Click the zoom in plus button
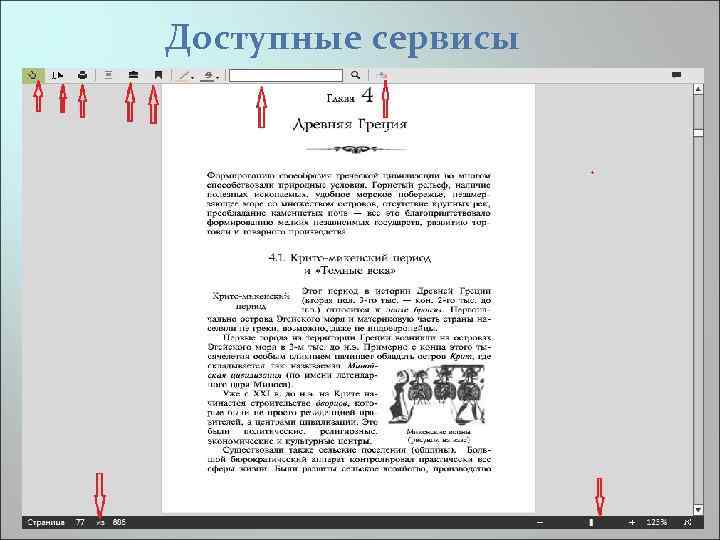 632,523
